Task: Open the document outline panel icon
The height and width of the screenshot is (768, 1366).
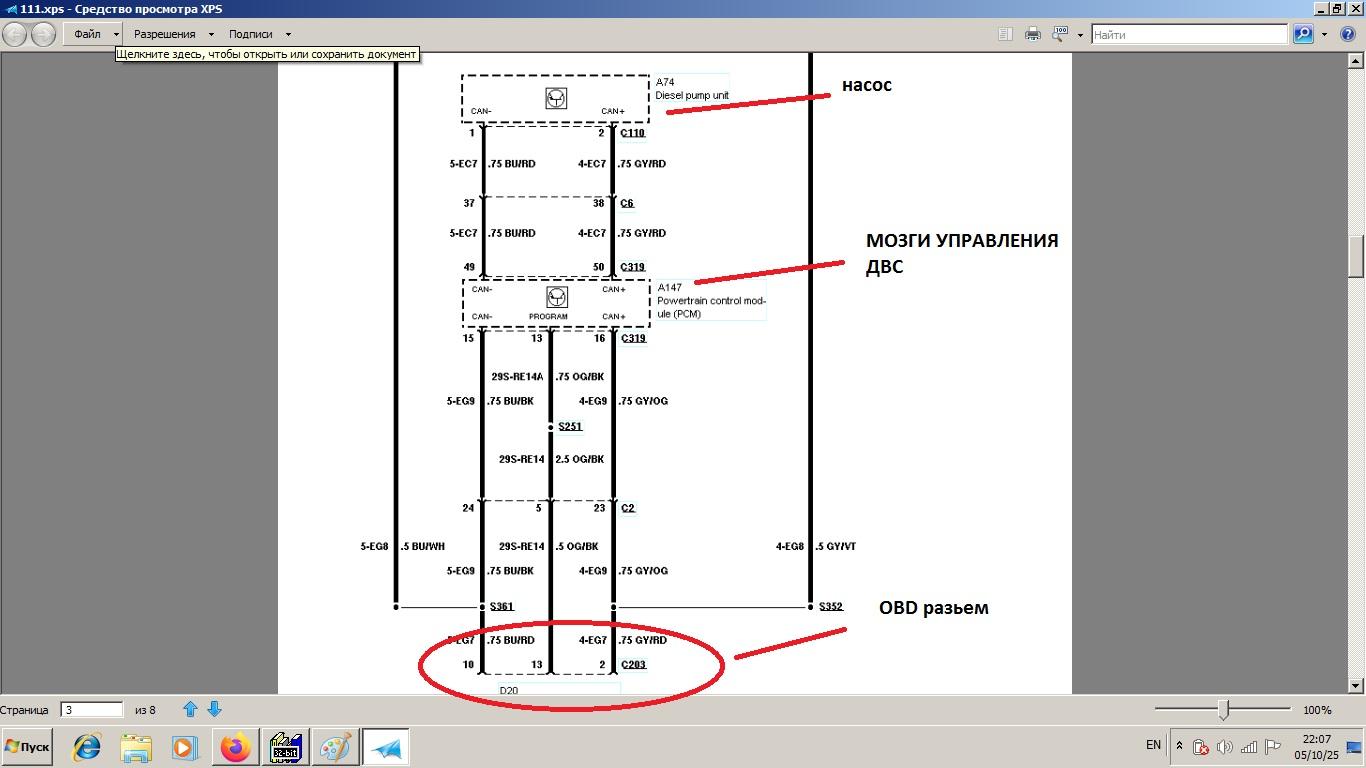Action: tap(1006, 34)
